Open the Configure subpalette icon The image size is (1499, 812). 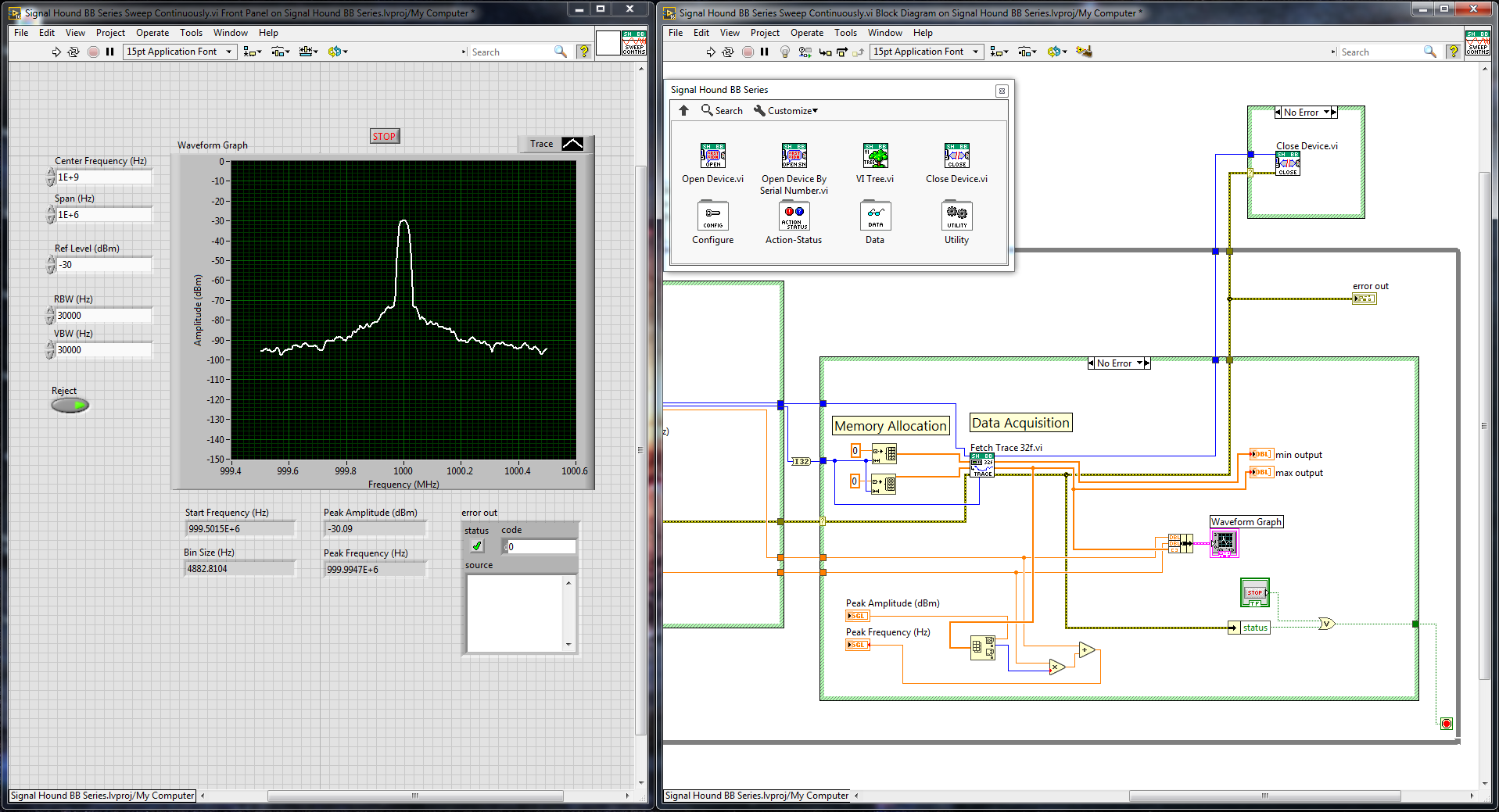[712, 216]
